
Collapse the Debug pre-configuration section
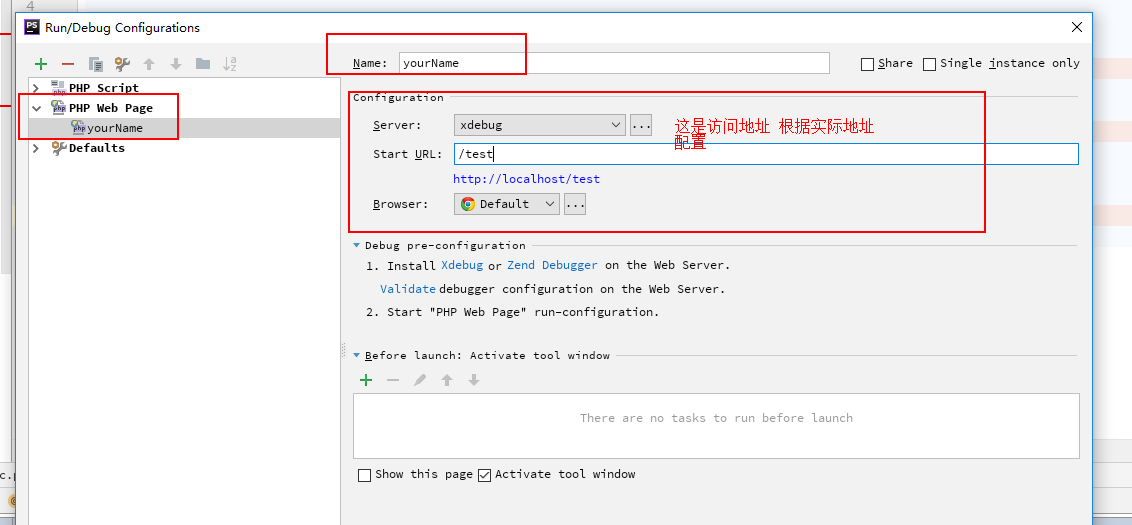(356, 245)
